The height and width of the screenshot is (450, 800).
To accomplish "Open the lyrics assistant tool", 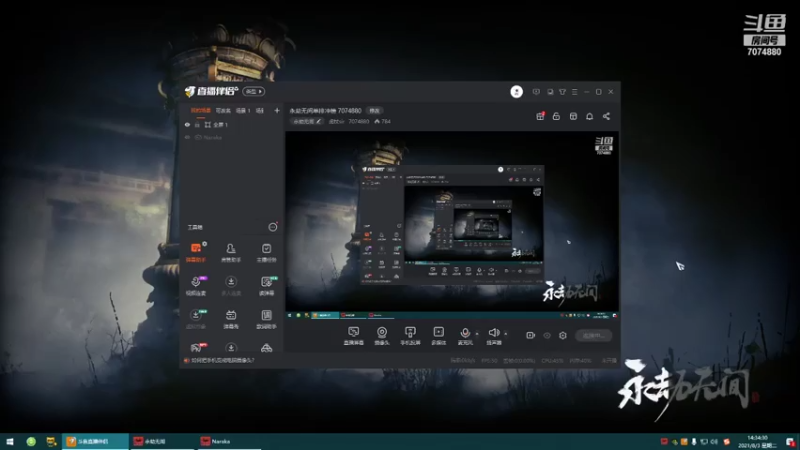I will (x=266, y=319).
